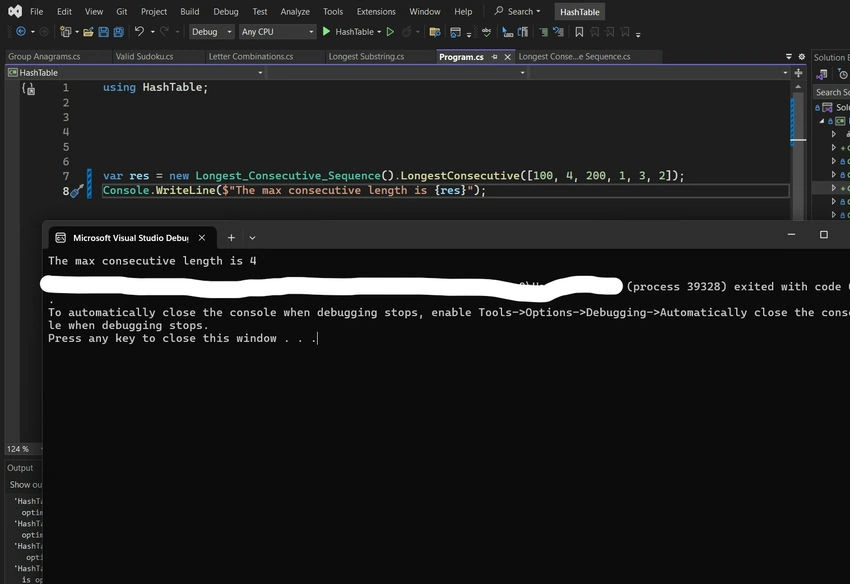Click the 'The max consecutive length is 4' line

[152, 261]
